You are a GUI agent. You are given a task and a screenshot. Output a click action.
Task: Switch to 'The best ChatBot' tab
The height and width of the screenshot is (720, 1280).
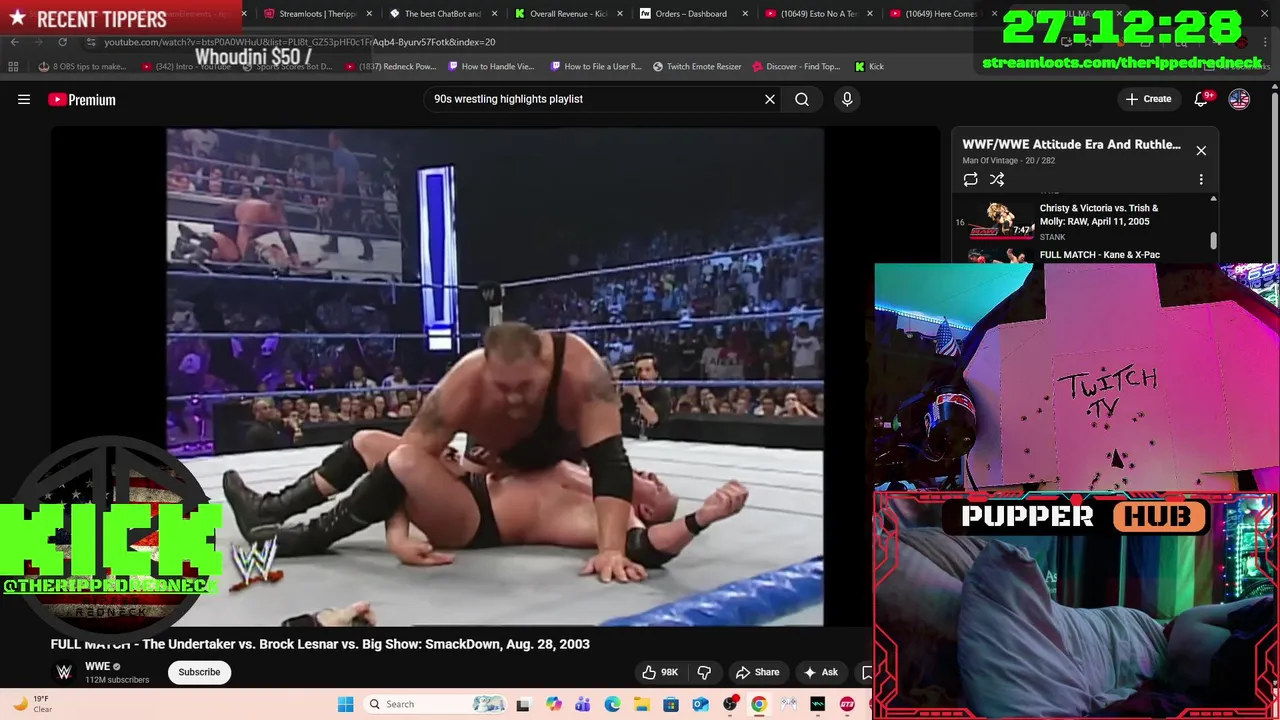click(x=442, y=14)
